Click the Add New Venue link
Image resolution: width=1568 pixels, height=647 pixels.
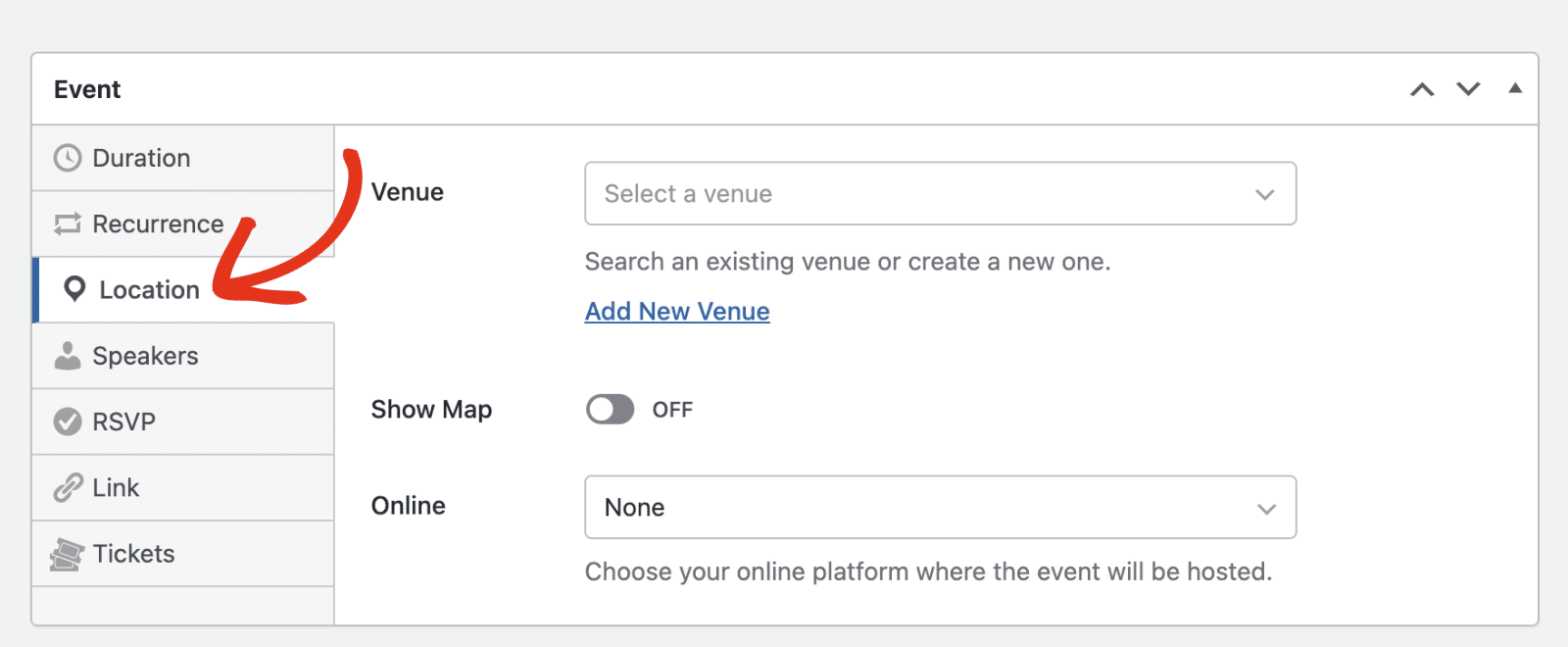[677, 312]
